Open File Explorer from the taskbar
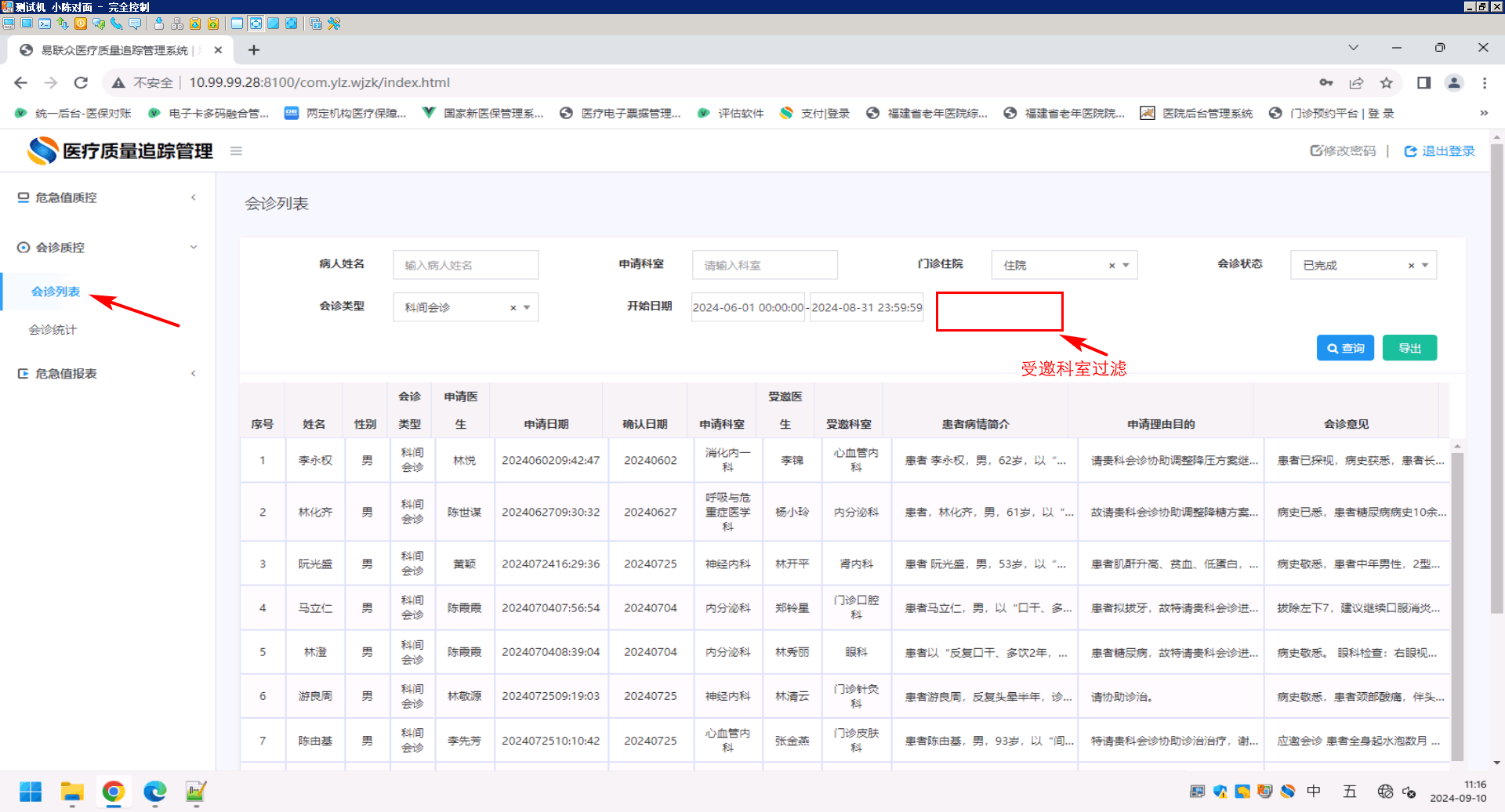1505x812 pixels. (x=72, y=792)
